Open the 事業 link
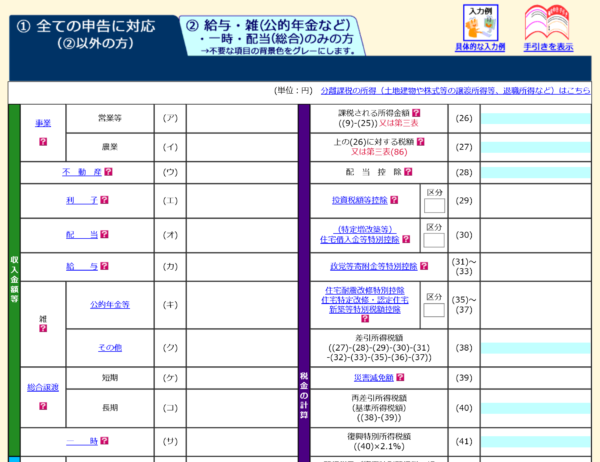This screenshot has width=600, height=462. (x=43, y=123)
